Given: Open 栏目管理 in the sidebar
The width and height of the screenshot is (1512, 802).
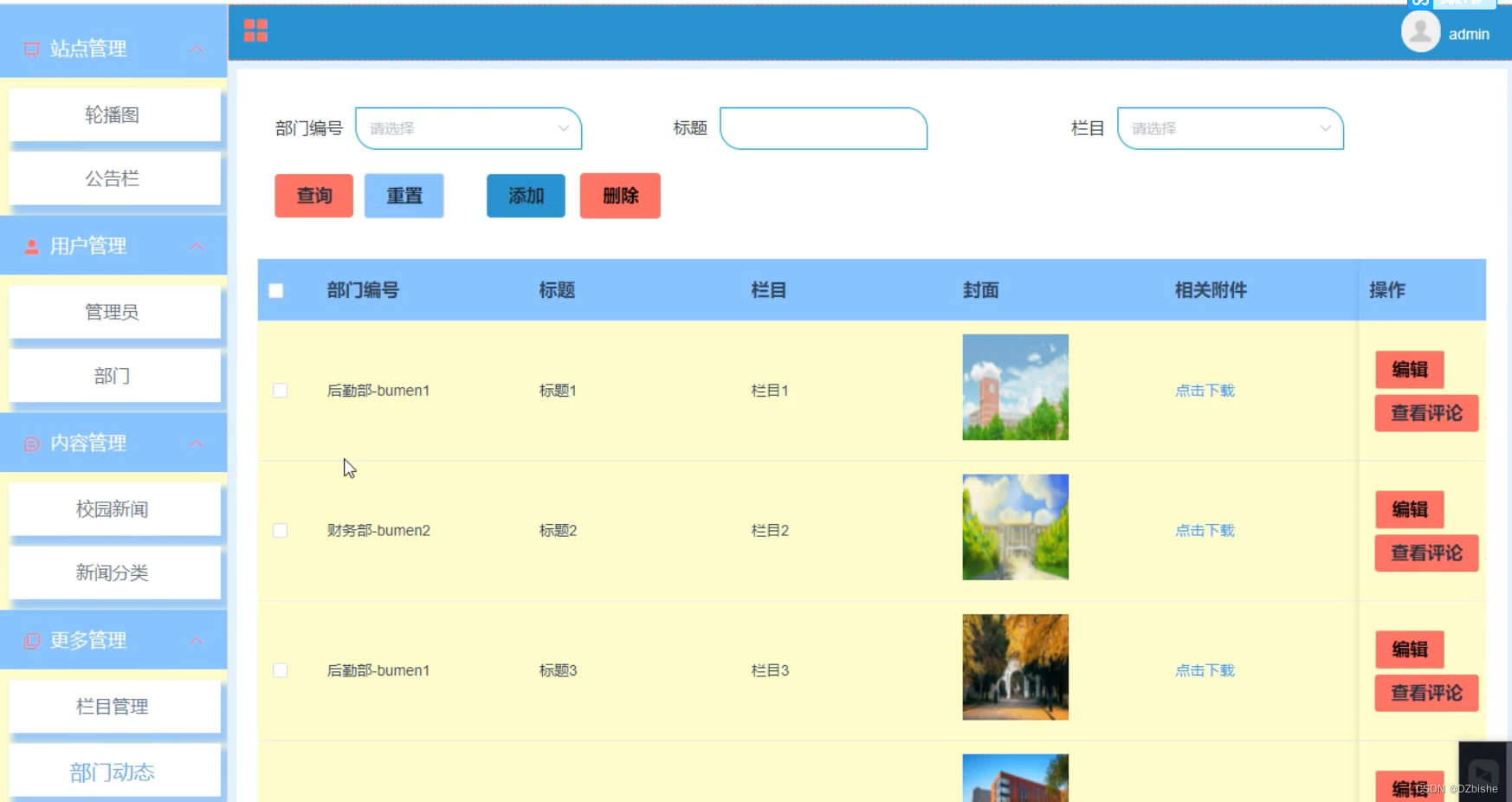Looking at the screenshot, I should point(114,707).
